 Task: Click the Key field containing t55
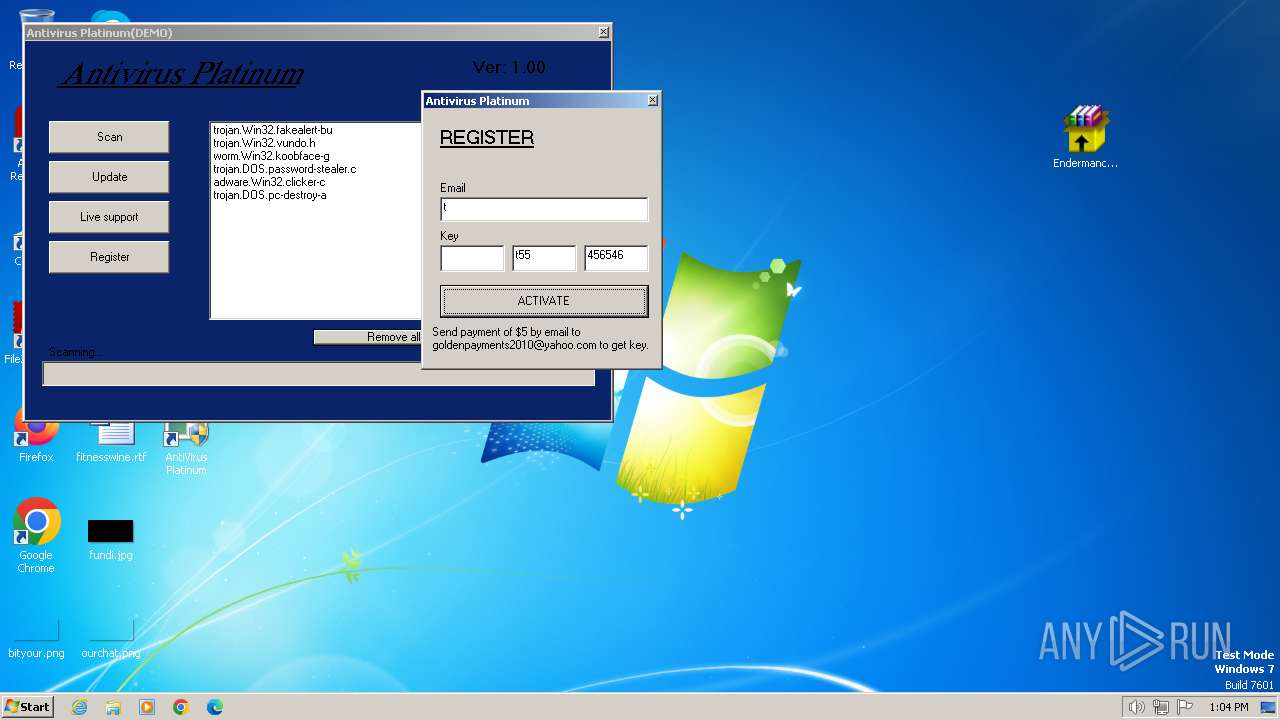(544, 258)
